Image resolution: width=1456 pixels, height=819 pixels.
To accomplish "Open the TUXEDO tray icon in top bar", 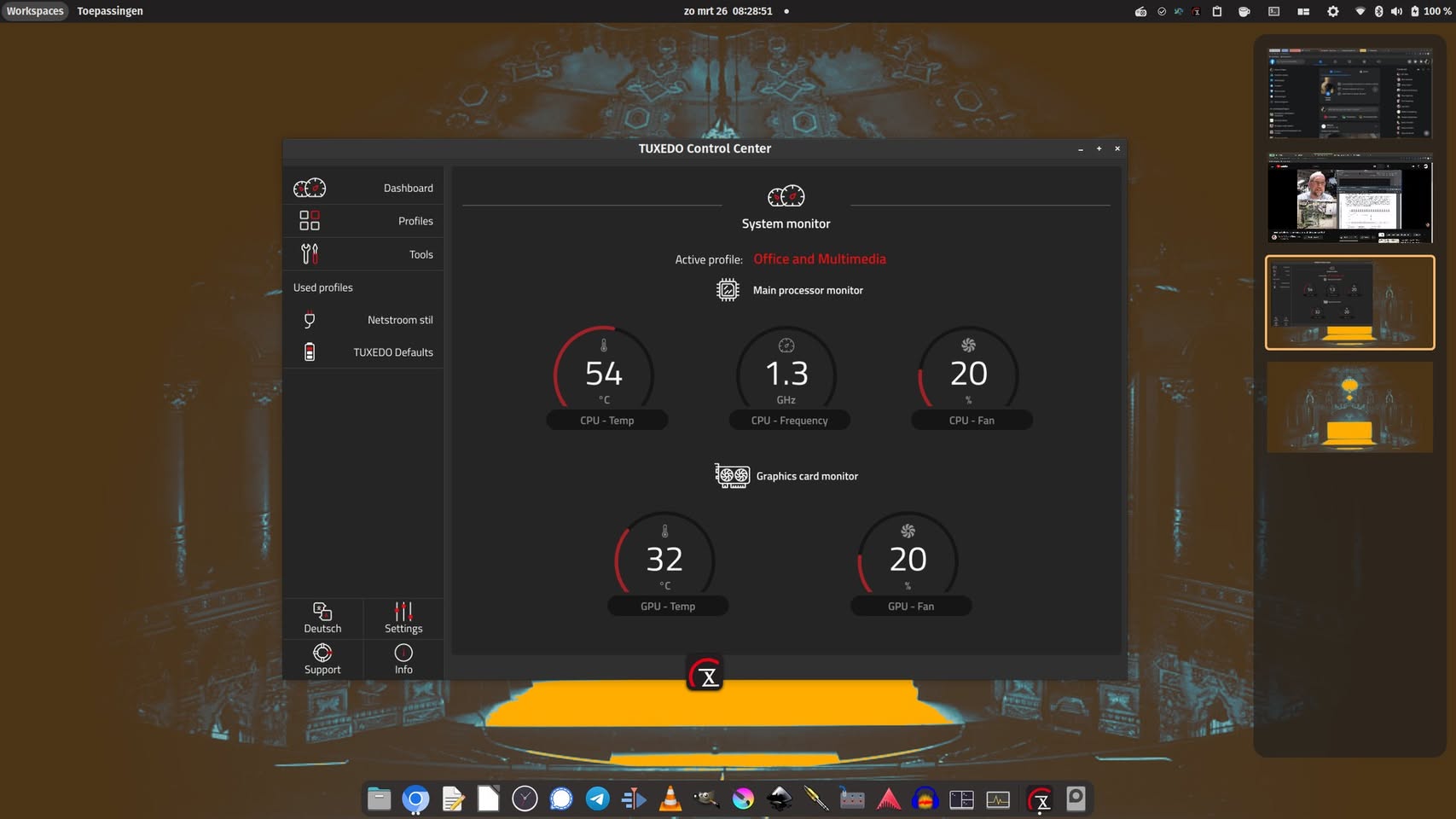I will coord(1197,12).
